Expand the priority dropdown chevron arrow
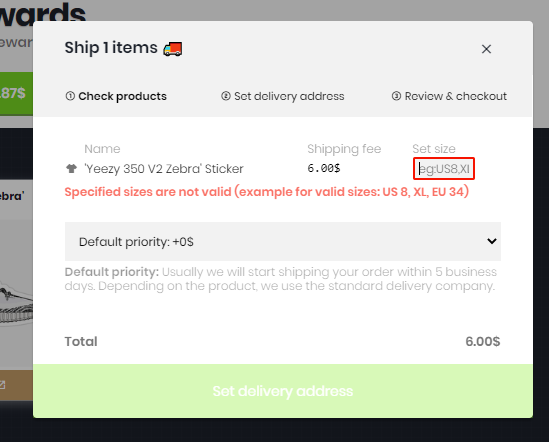This screenshot has height=442, width=549. click(x=492, y=241)
